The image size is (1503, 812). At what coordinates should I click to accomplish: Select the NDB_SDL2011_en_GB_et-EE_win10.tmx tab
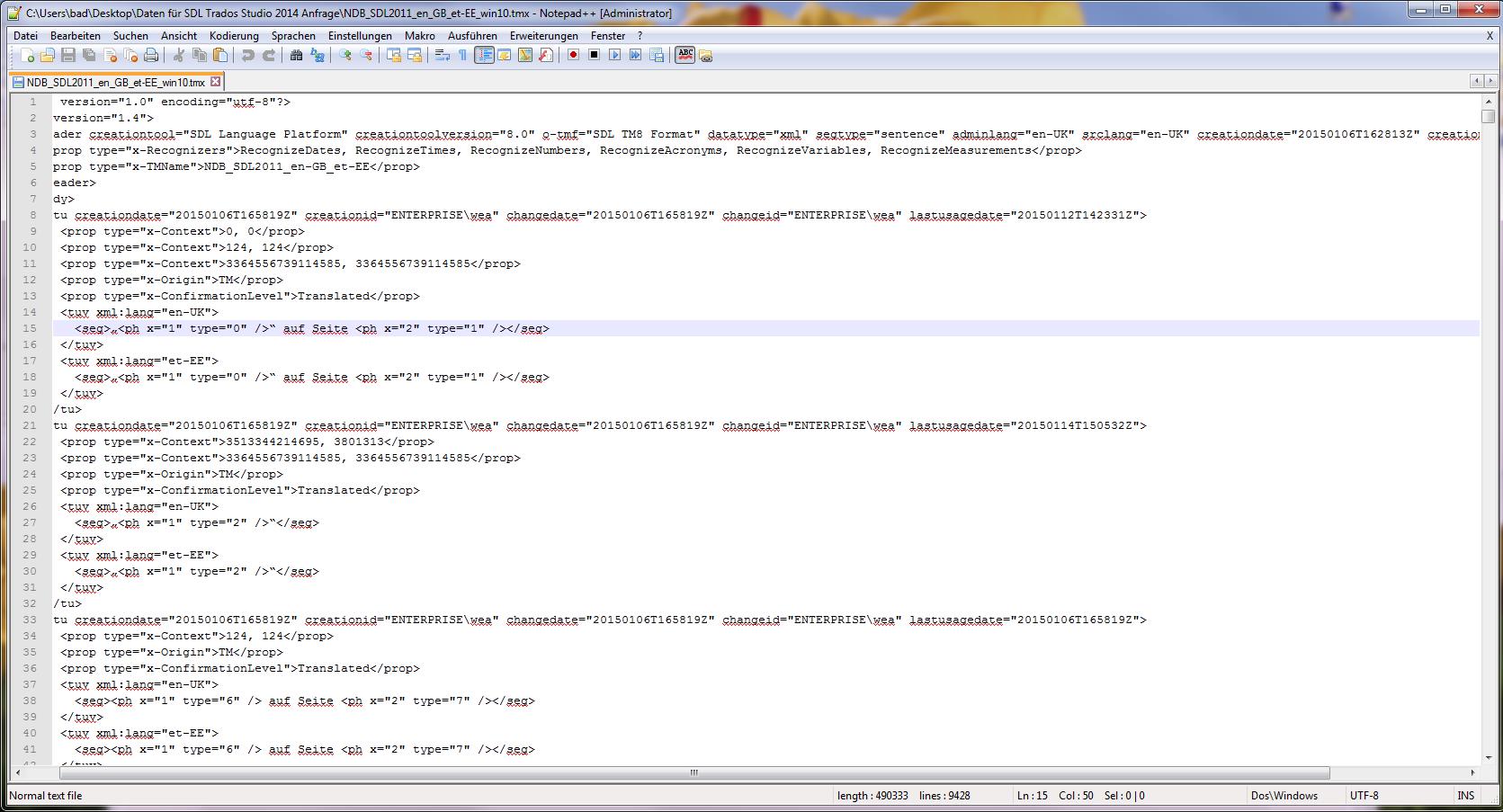click(x=116, y=82)
